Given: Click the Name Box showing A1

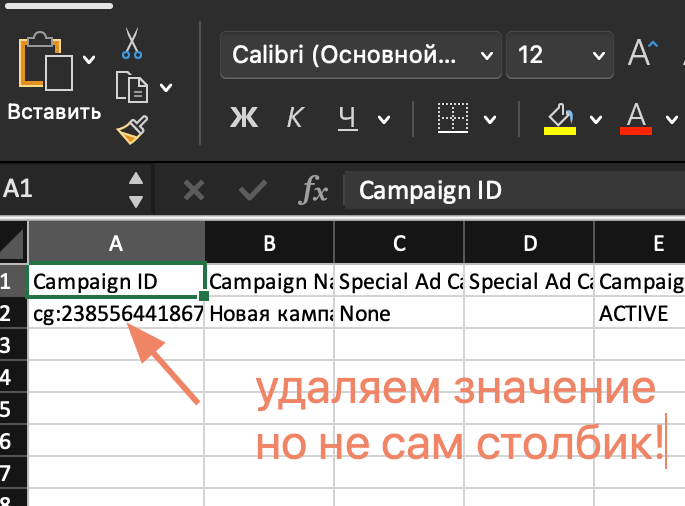Looking at the screenshot, I should click(x=61, y=189).
